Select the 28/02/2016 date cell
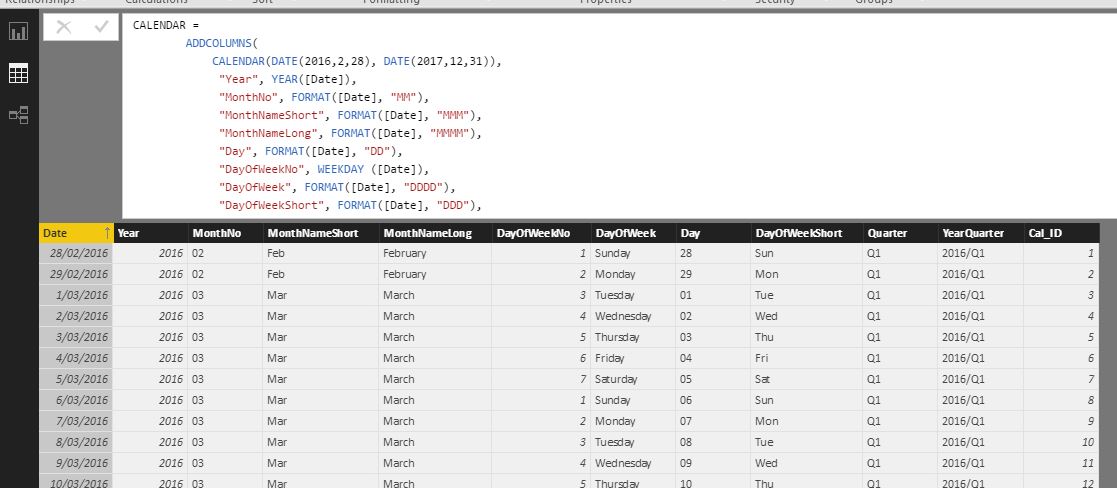 [76, 253]
